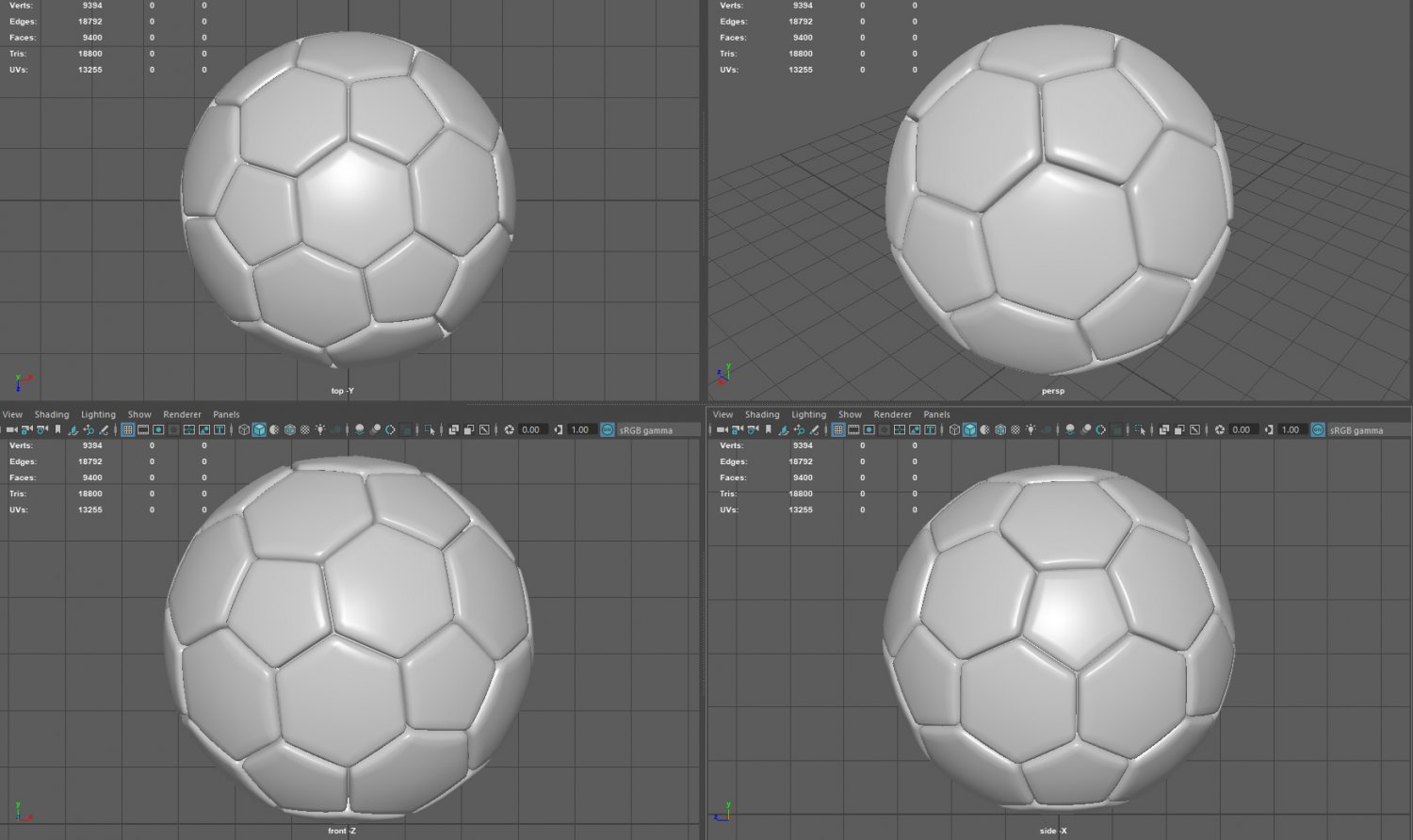Image resolution: width=1413 pixels, height=840 pixels.
Task: Click the gamma input field showing 1.00
Action: tap(579, 429)
